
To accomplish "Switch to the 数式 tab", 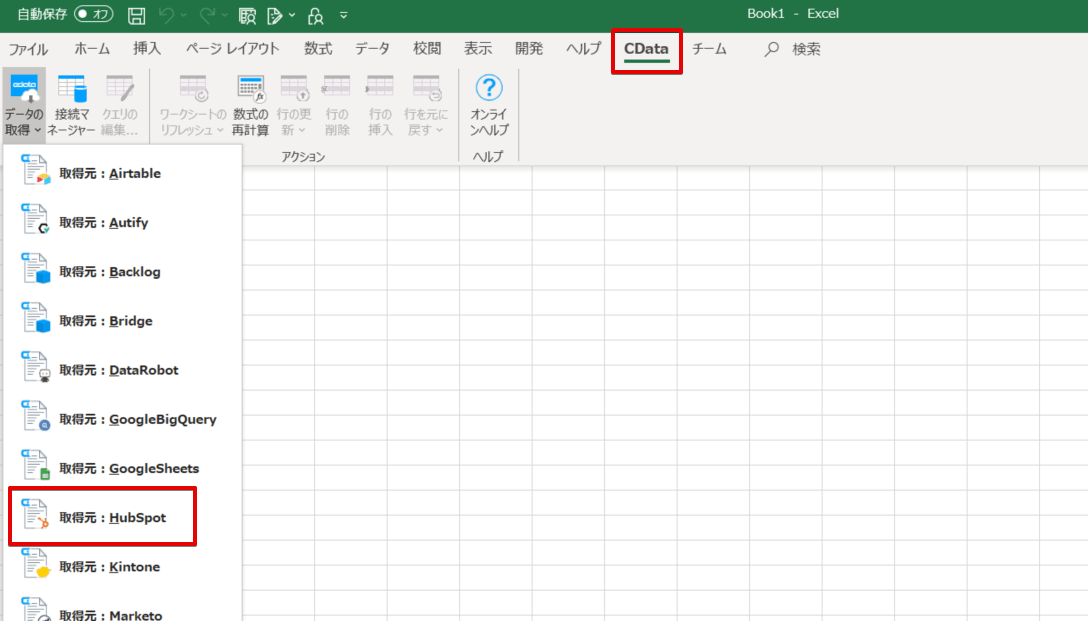I will pos(318,49).
